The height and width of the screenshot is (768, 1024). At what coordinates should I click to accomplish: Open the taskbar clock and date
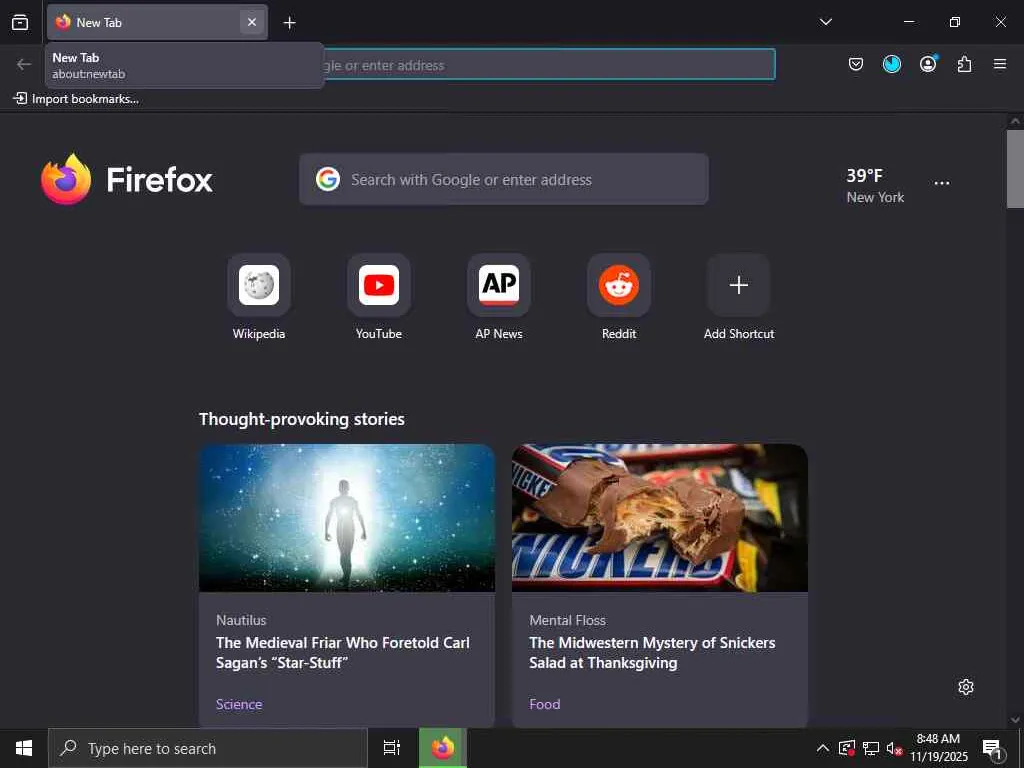[939, 748]
